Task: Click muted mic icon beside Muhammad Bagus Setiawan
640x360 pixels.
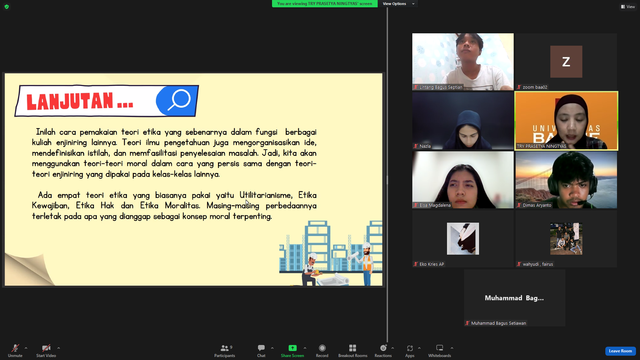Action: pos(467,323)
